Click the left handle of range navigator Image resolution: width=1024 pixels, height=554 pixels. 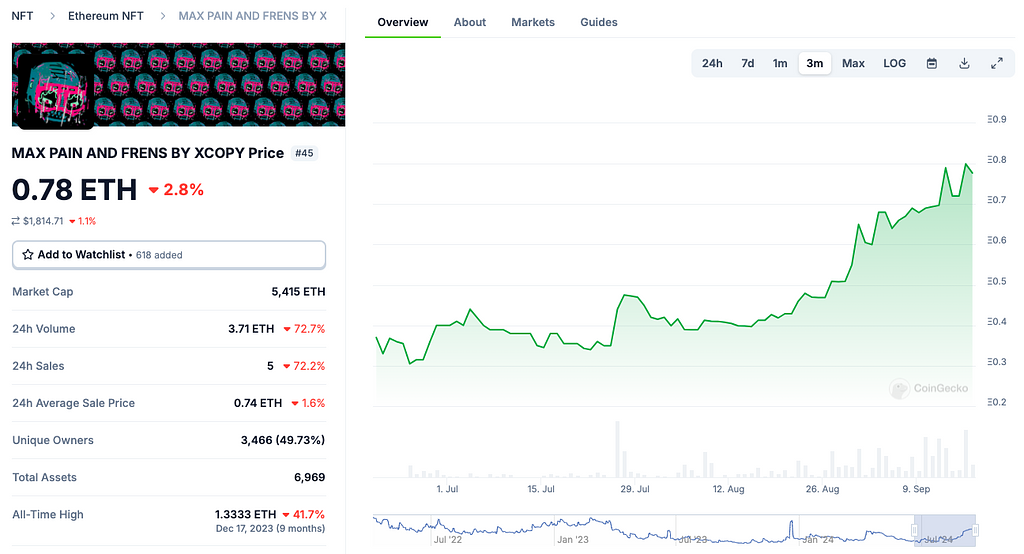click(914, 530)
